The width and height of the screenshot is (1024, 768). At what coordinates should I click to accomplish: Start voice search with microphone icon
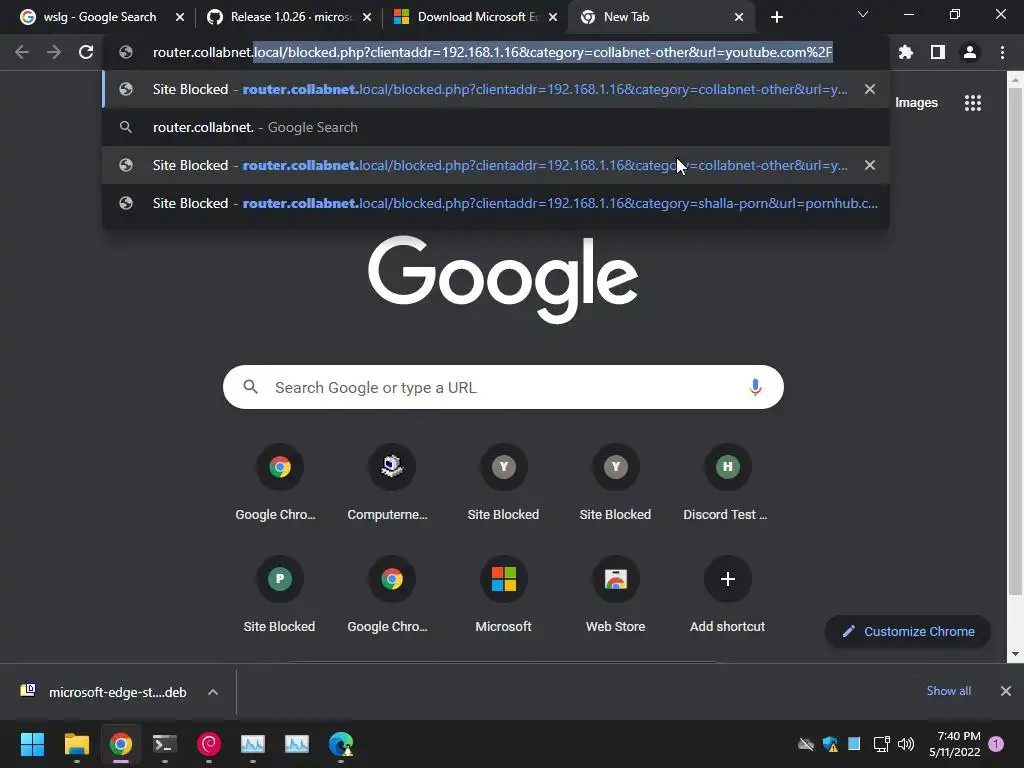(x=755, y=387)
